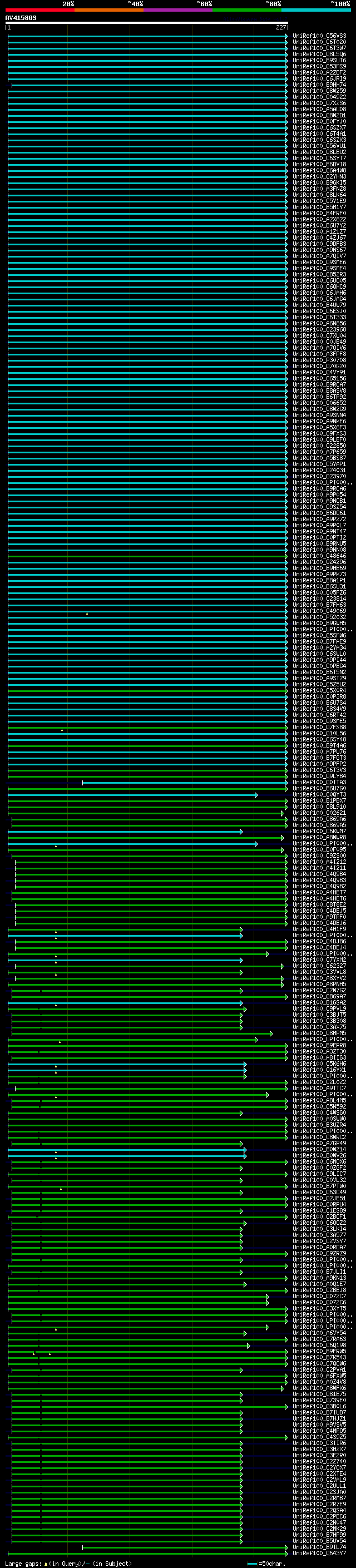356x1568 pixels.
Task: Select UniRef100_C6T333 label
Action: click(x=319, y=317)
